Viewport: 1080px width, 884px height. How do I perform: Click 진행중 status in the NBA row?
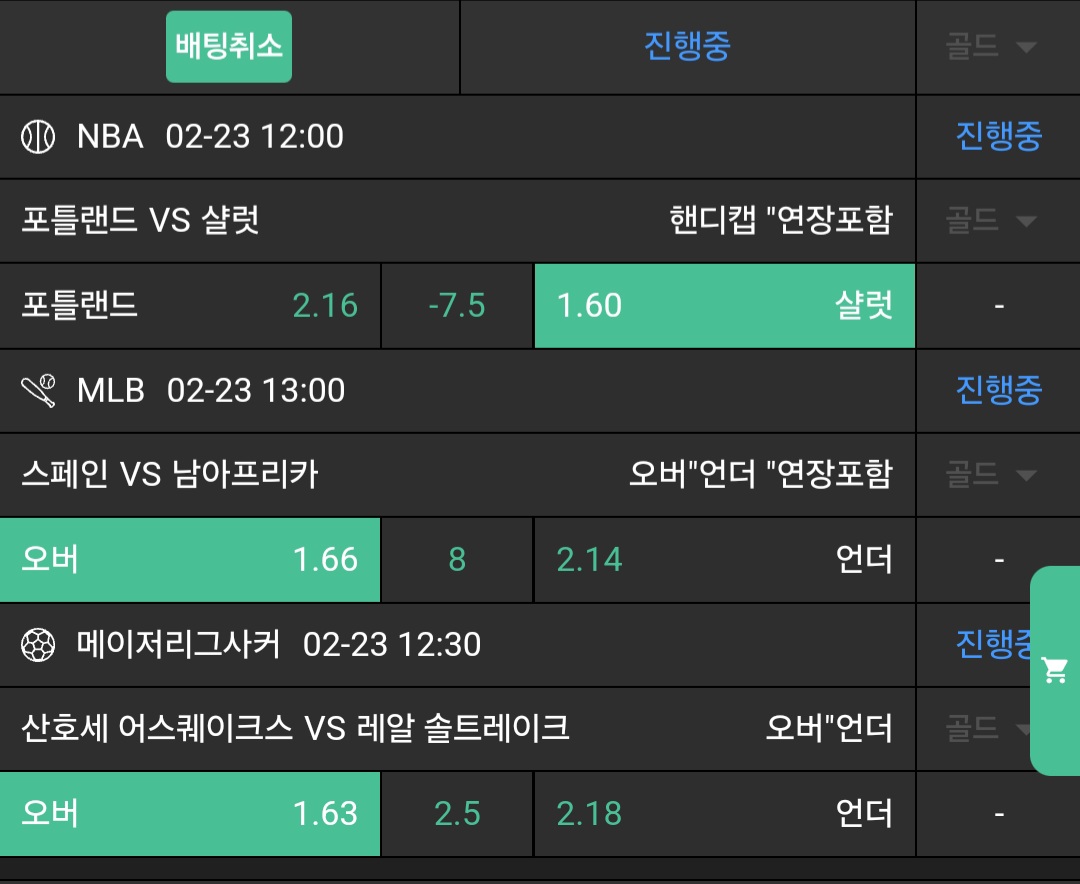coord(998,137)
